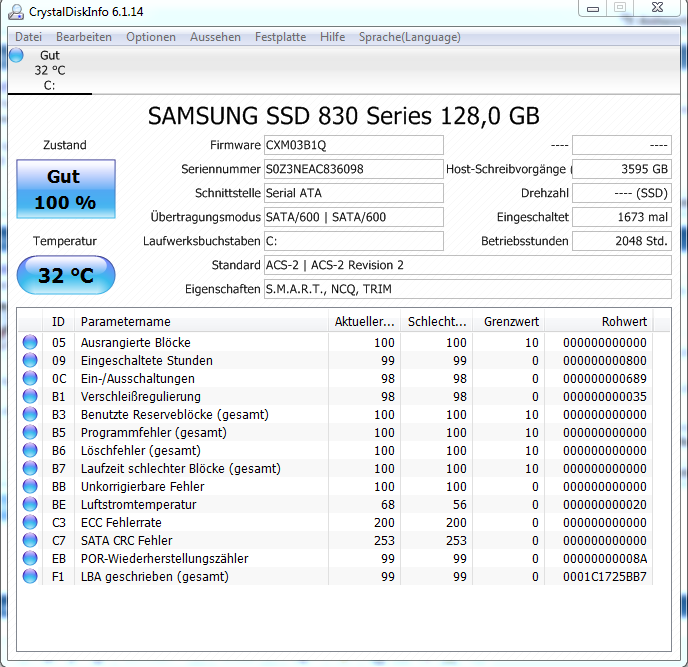The image size is (688, 667).
Task: Click the Rohwert column header
Action: [598, 322]
